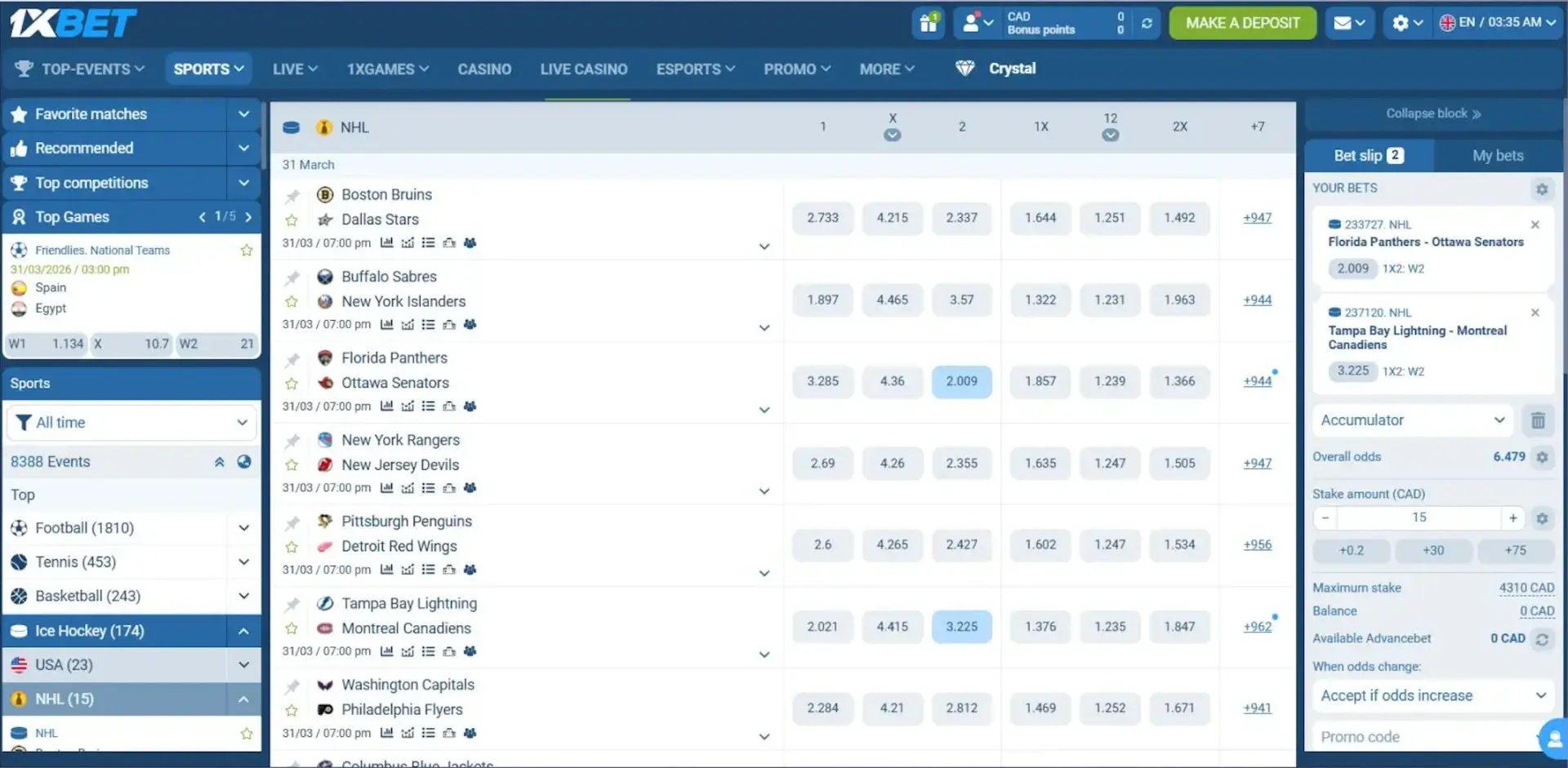The height and width of the screenshot is (768, 1568).
Task: Open the site settings gear
Action: (x=1406, y=23)
